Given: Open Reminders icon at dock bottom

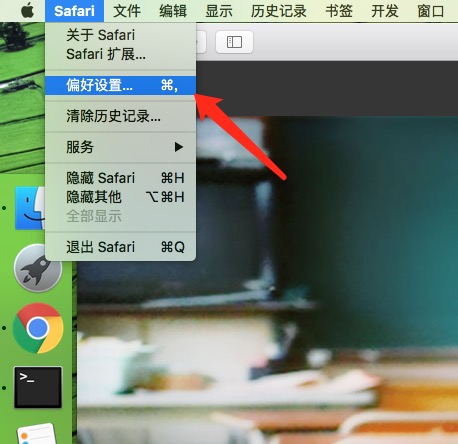Looking at the screenshot, I should point(37,433).
